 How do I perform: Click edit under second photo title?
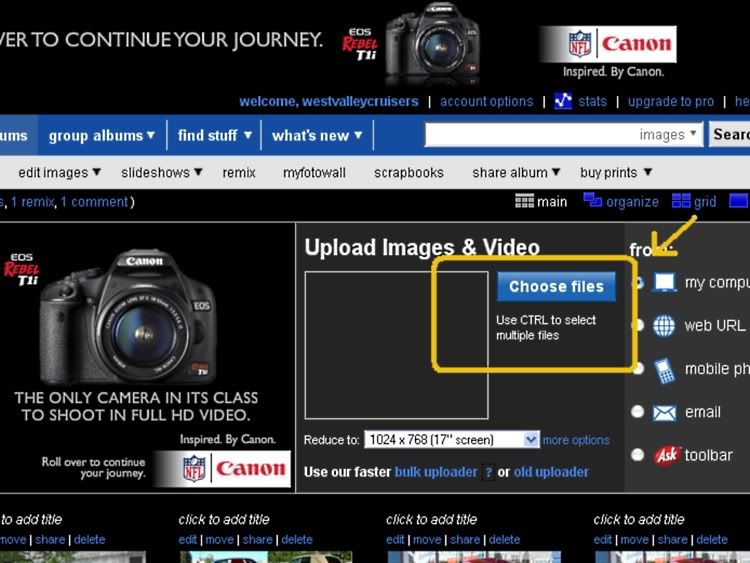coord(188,540)
